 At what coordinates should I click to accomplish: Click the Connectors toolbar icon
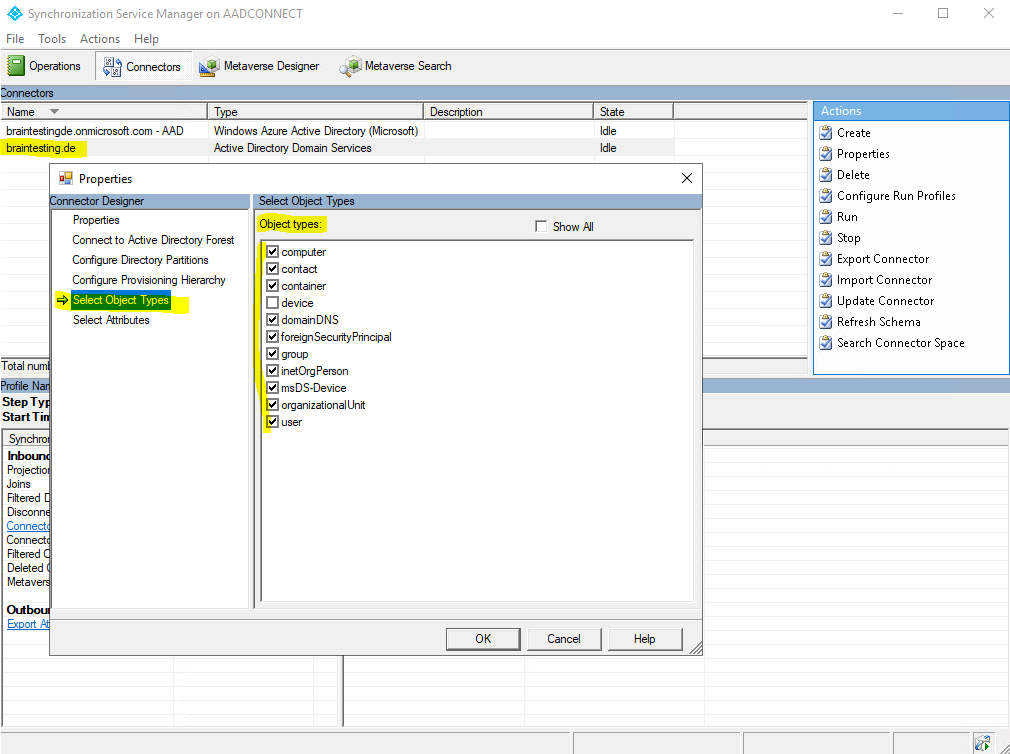[x=112, y=66]
